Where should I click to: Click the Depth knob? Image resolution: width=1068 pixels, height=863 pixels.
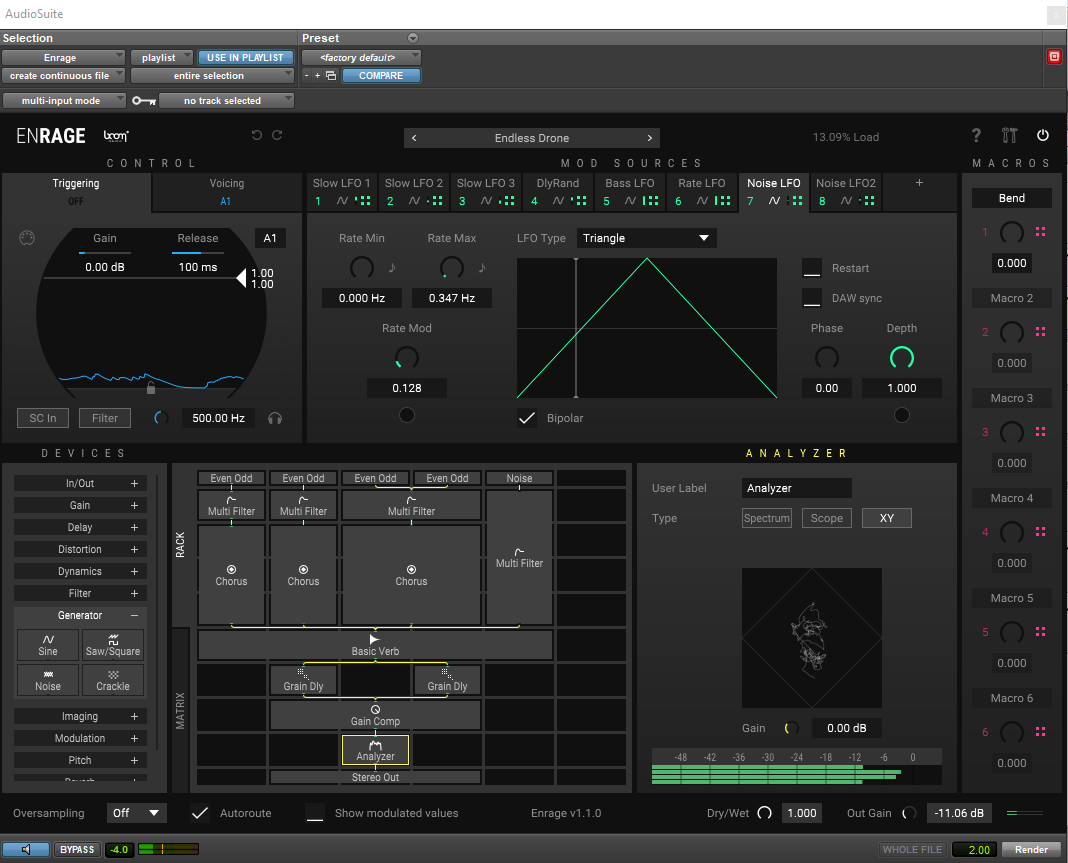(x=901, y=357)
